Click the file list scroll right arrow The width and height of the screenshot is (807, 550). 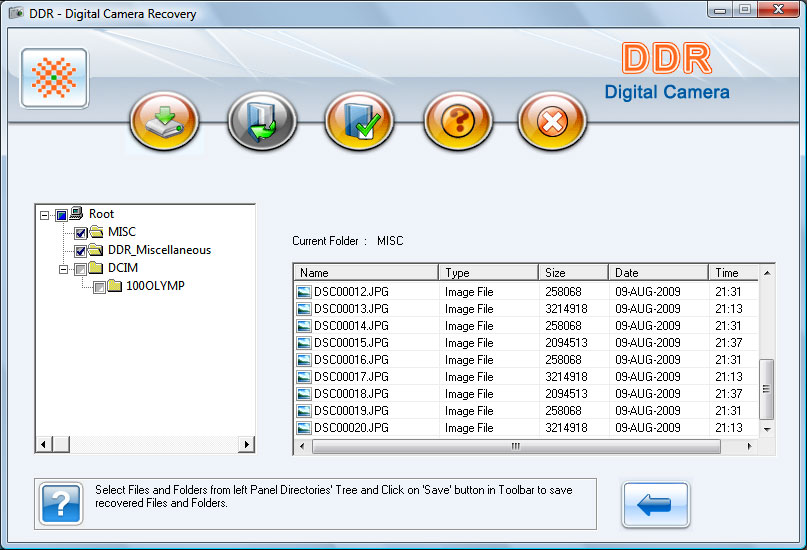point(749,447)
